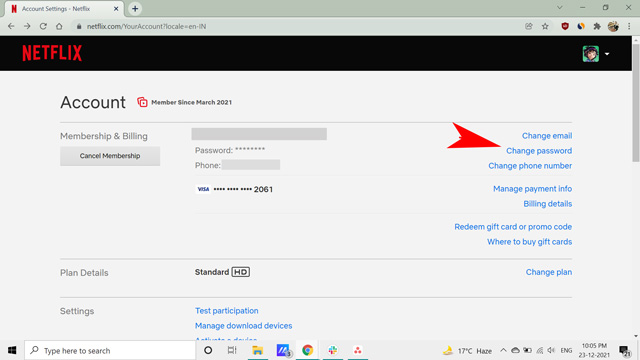Click the network tray icon
The width and height of the screenshot is (640, 360).
(x=539, y=350)
